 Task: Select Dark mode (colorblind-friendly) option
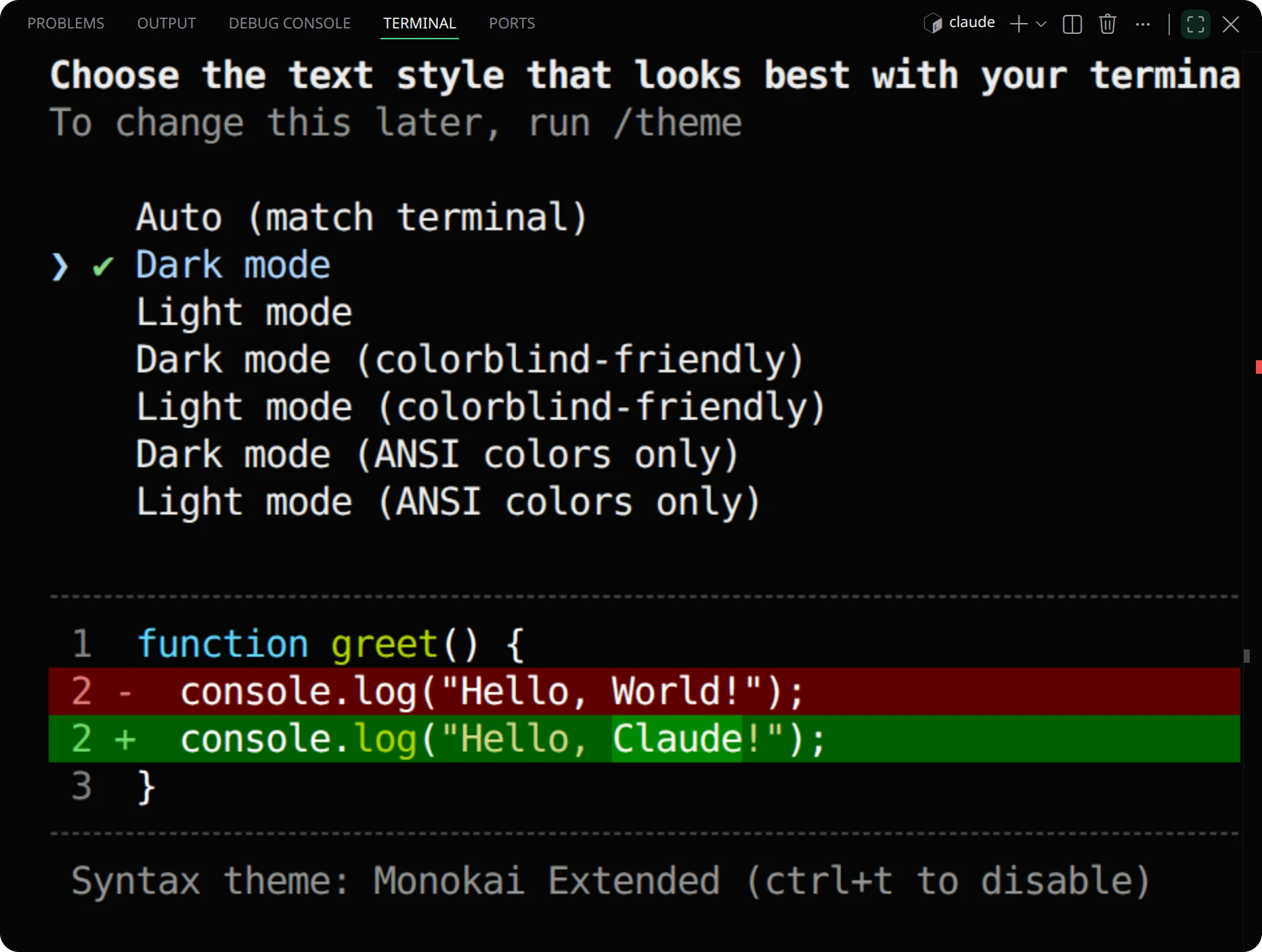pyautogui.click(x=470, y=360)
